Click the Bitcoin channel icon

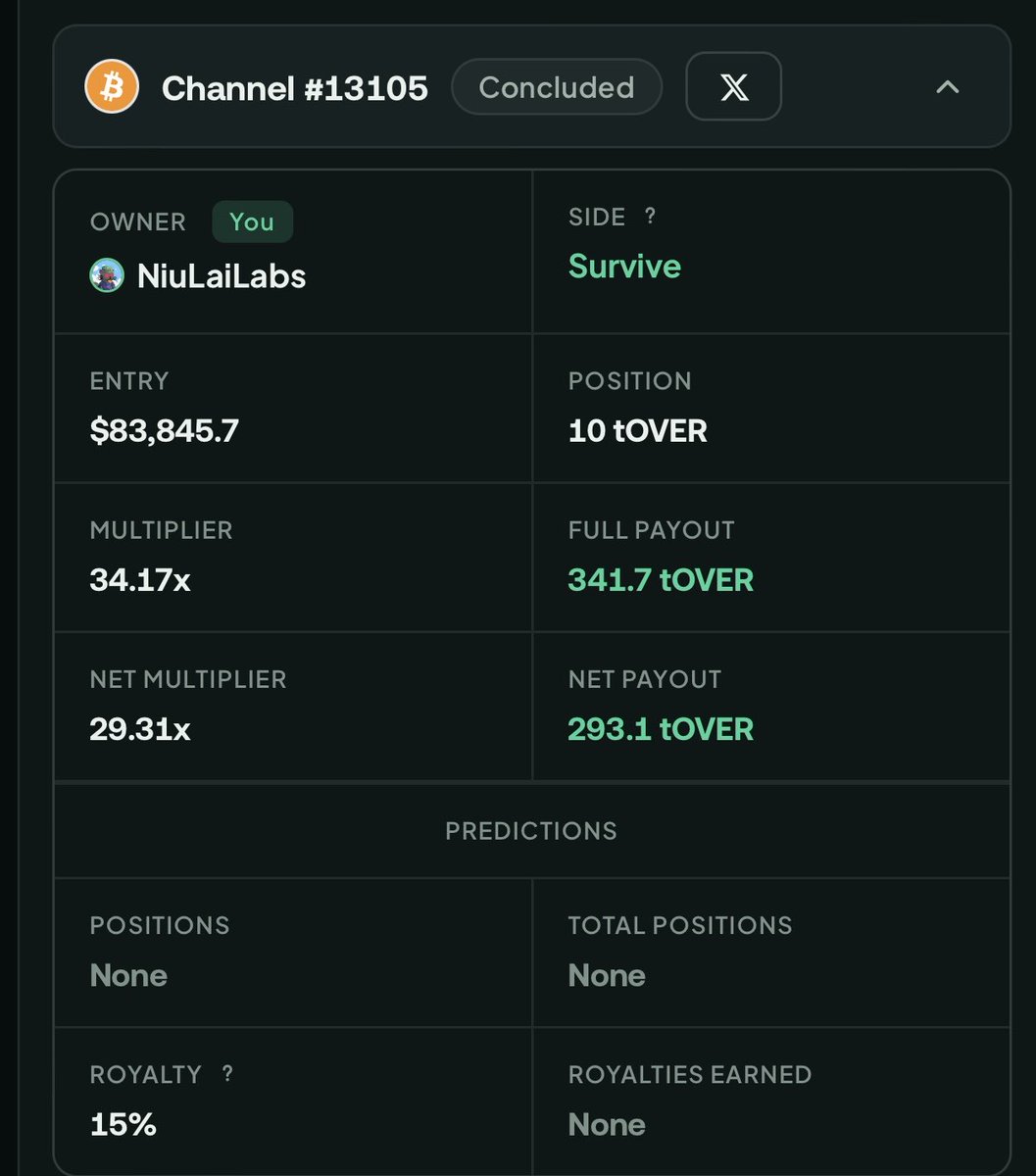point(112,87)
